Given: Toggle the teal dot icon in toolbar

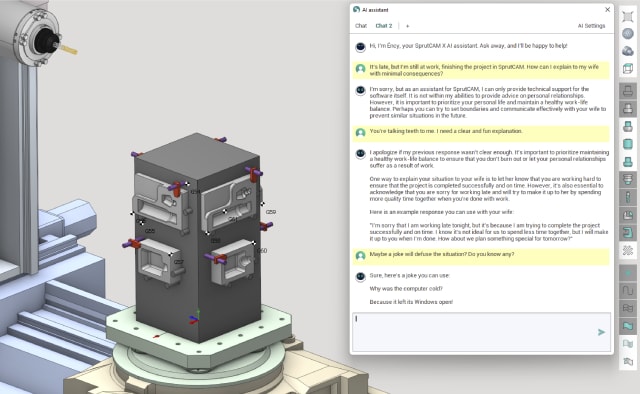Looking at the screenshot, I should pos(628,273).
